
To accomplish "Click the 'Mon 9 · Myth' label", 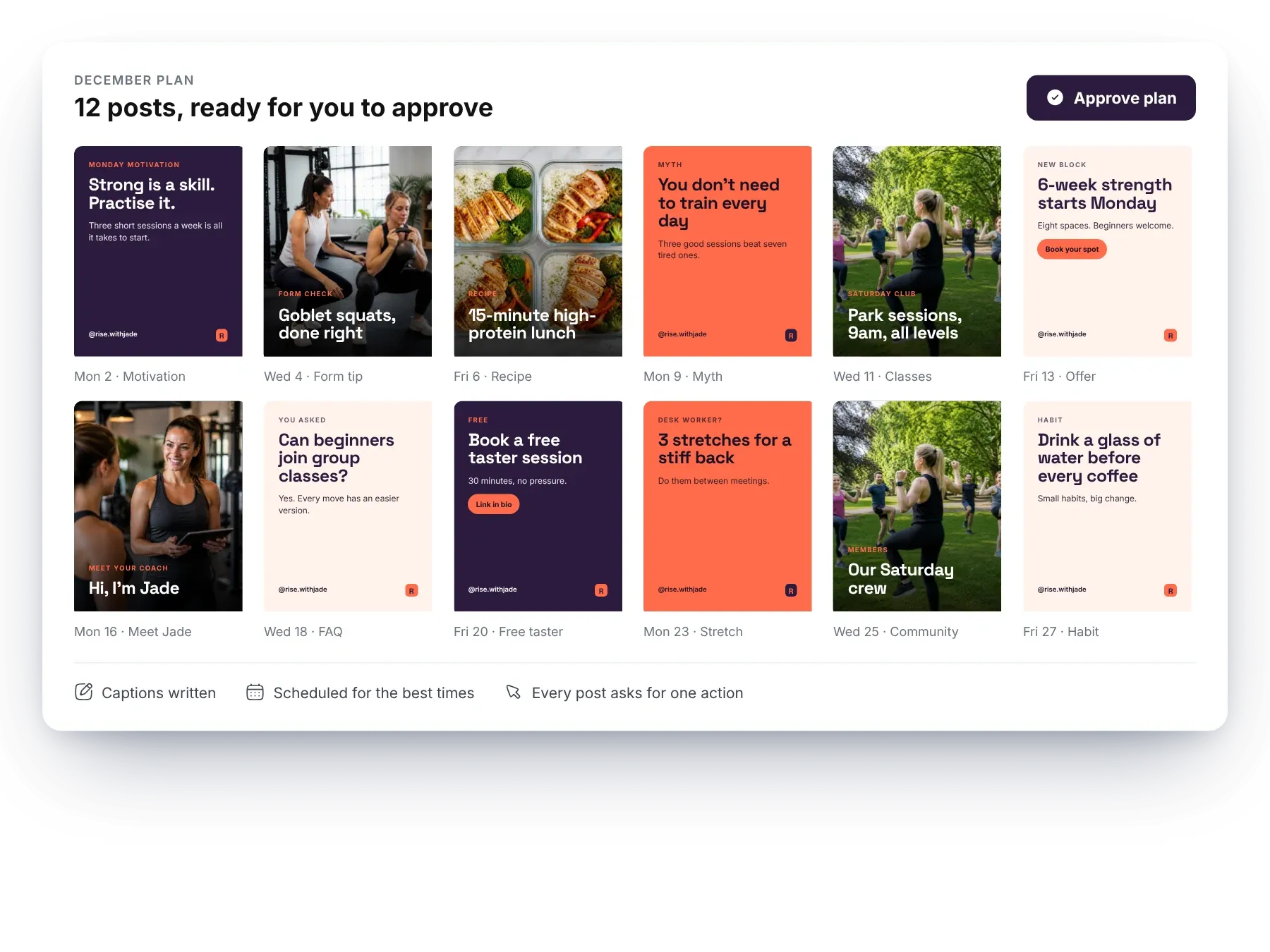I will click(x=683, y=377).
